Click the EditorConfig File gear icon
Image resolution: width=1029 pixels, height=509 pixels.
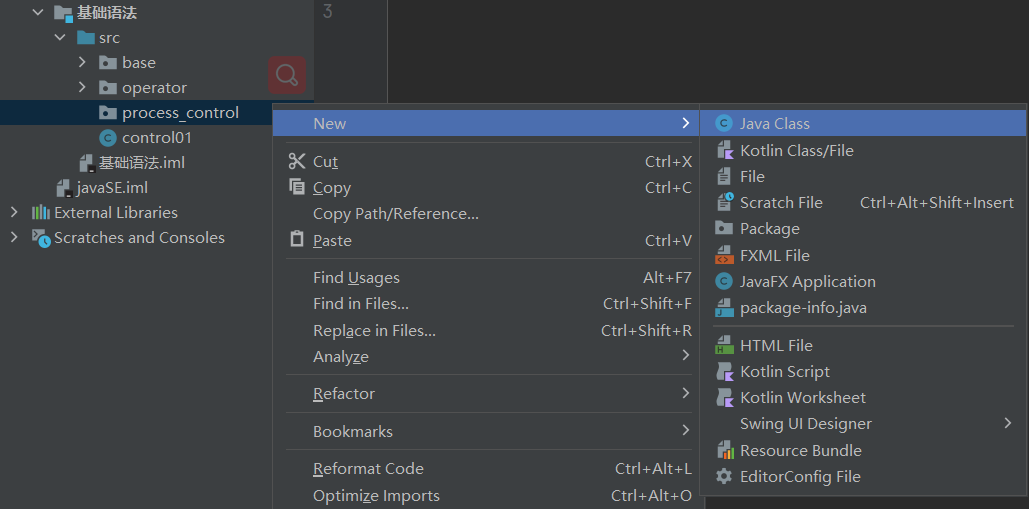pos(724,477)
